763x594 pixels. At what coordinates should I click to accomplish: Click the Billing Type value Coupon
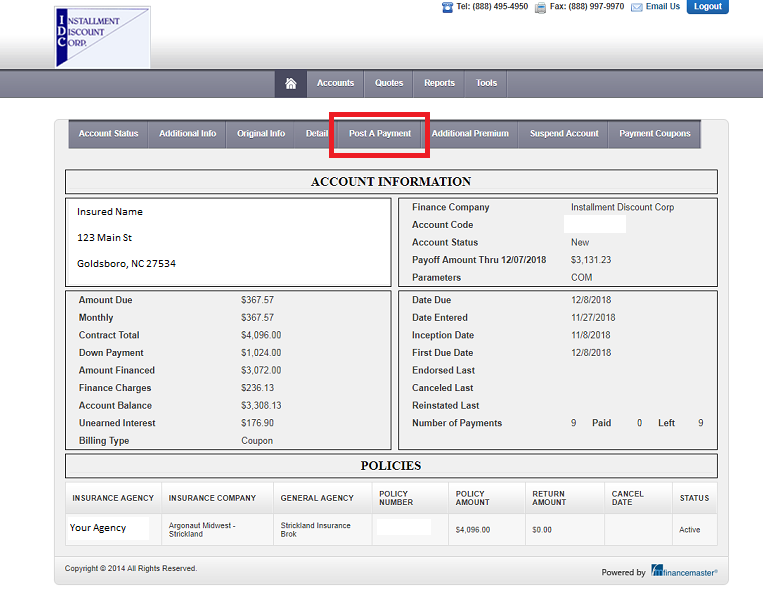point(257,440)
